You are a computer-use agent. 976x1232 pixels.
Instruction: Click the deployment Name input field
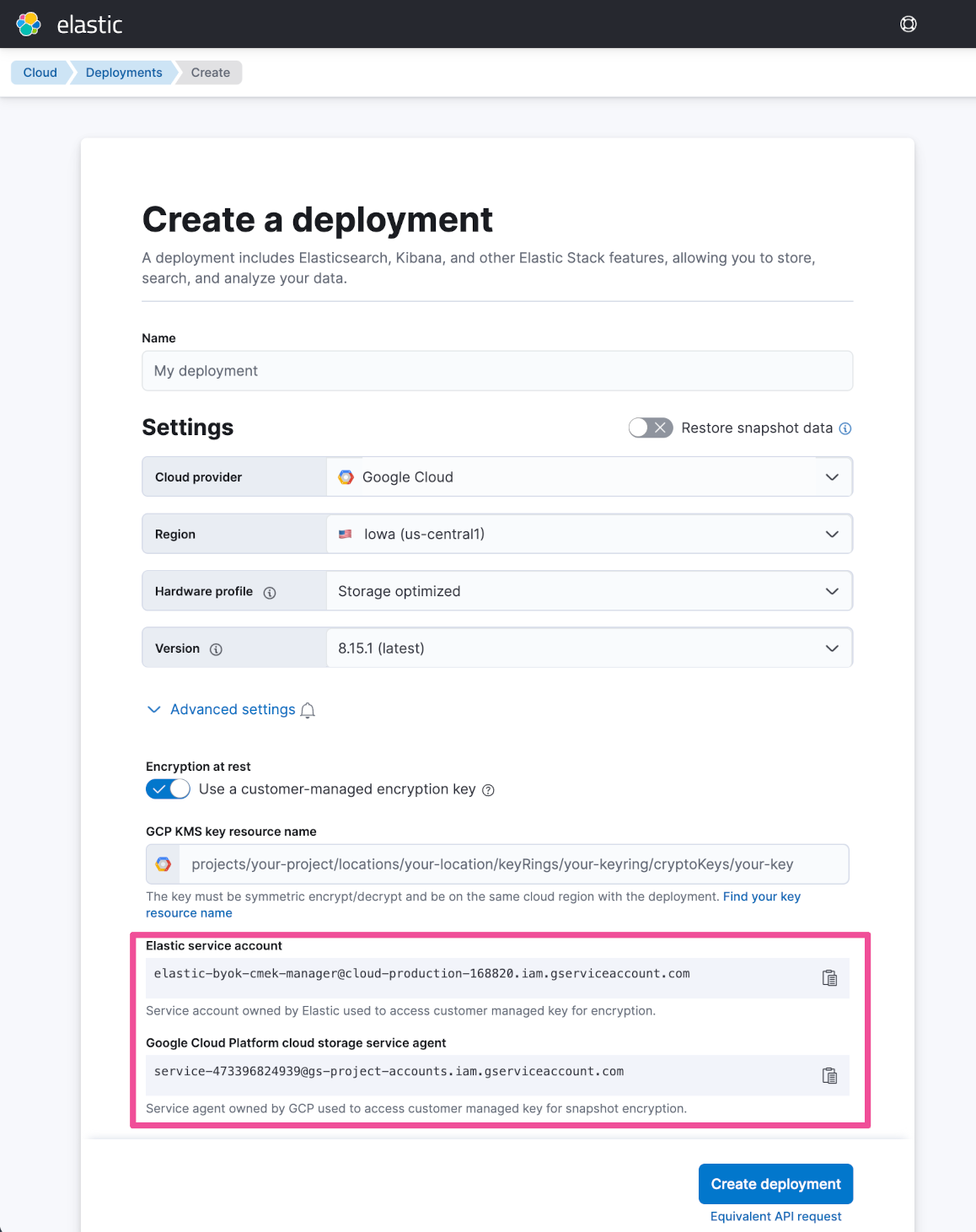click(x=497, y=371)
